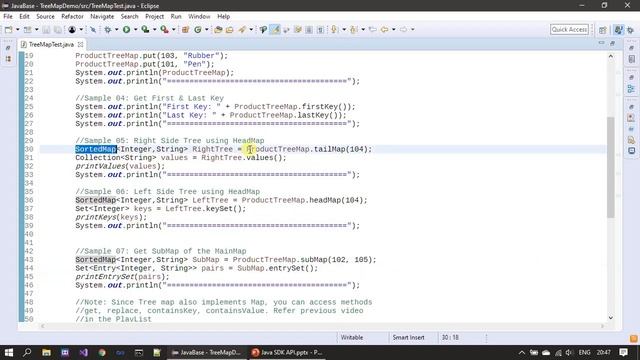Open the Window menu

click(x=199, y=16)
